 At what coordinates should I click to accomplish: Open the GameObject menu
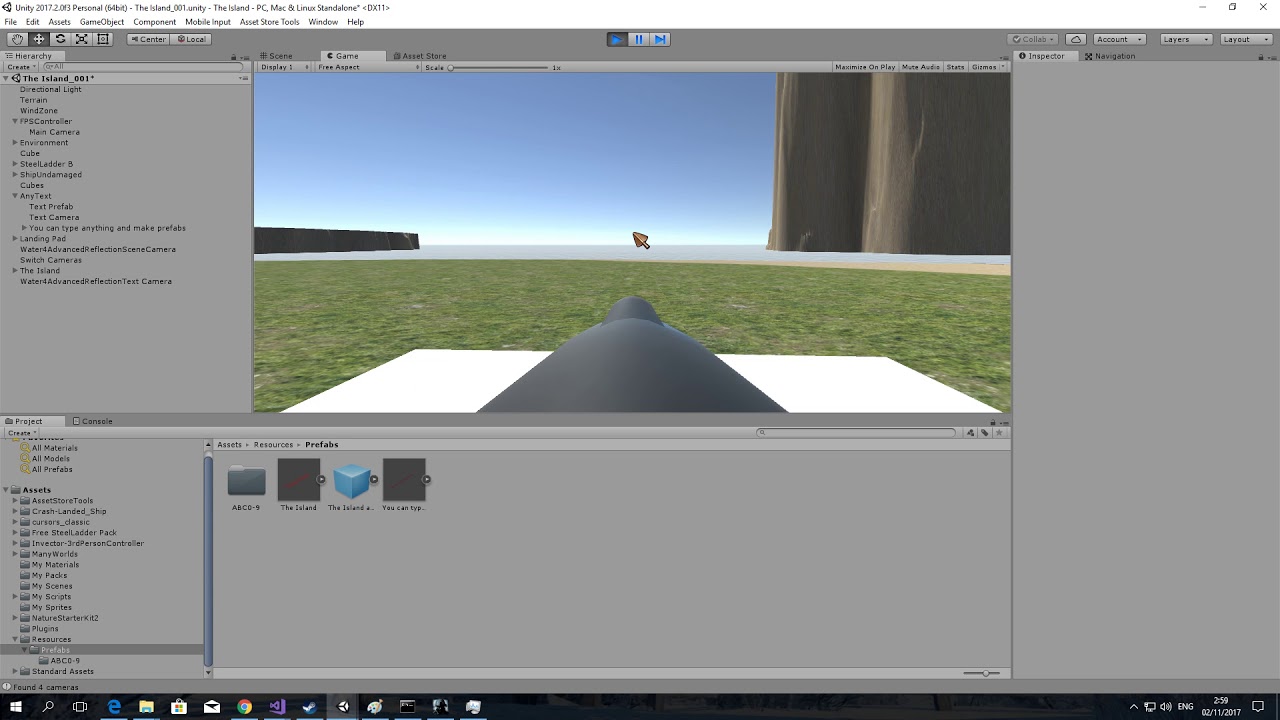tap(102, 21)
